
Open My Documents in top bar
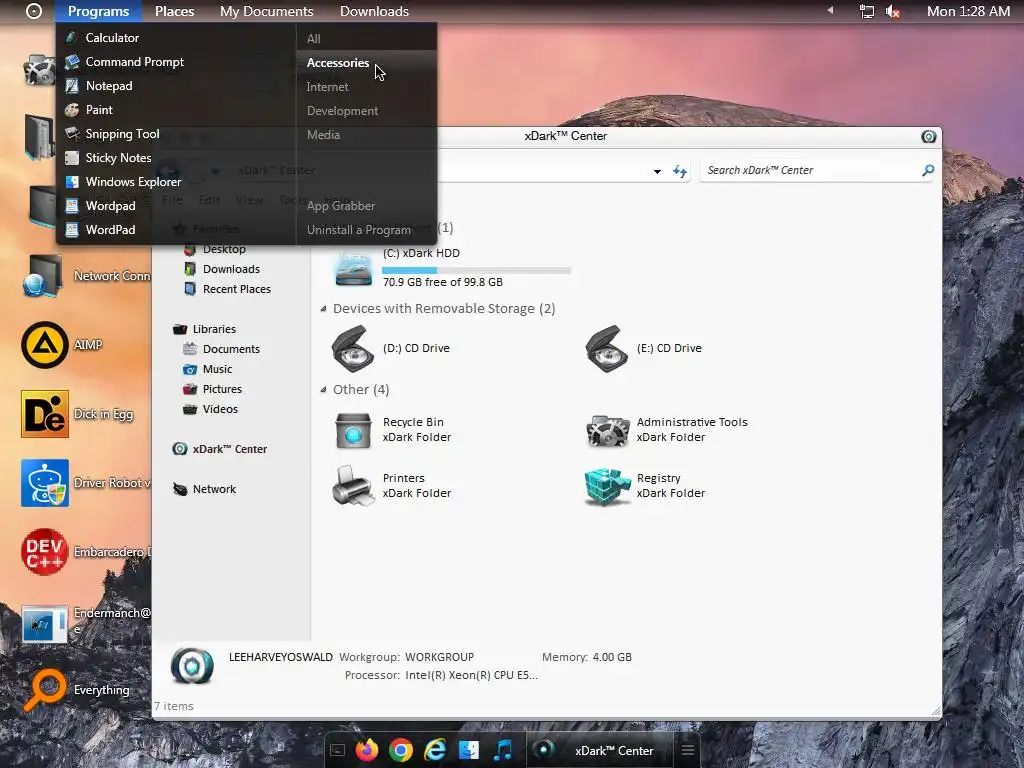(266, 11)
